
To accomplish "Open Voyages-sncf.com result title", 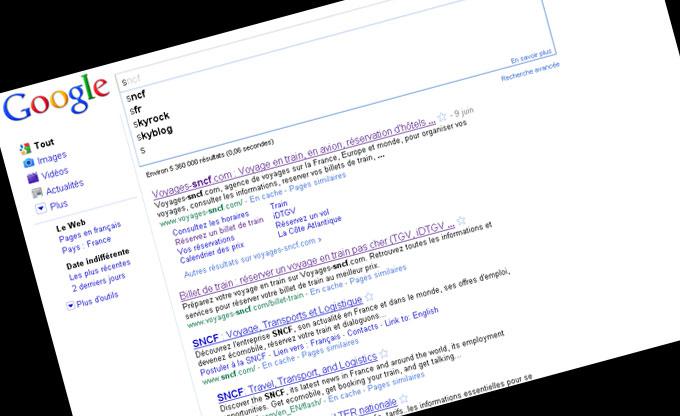I will coord(294,158).
